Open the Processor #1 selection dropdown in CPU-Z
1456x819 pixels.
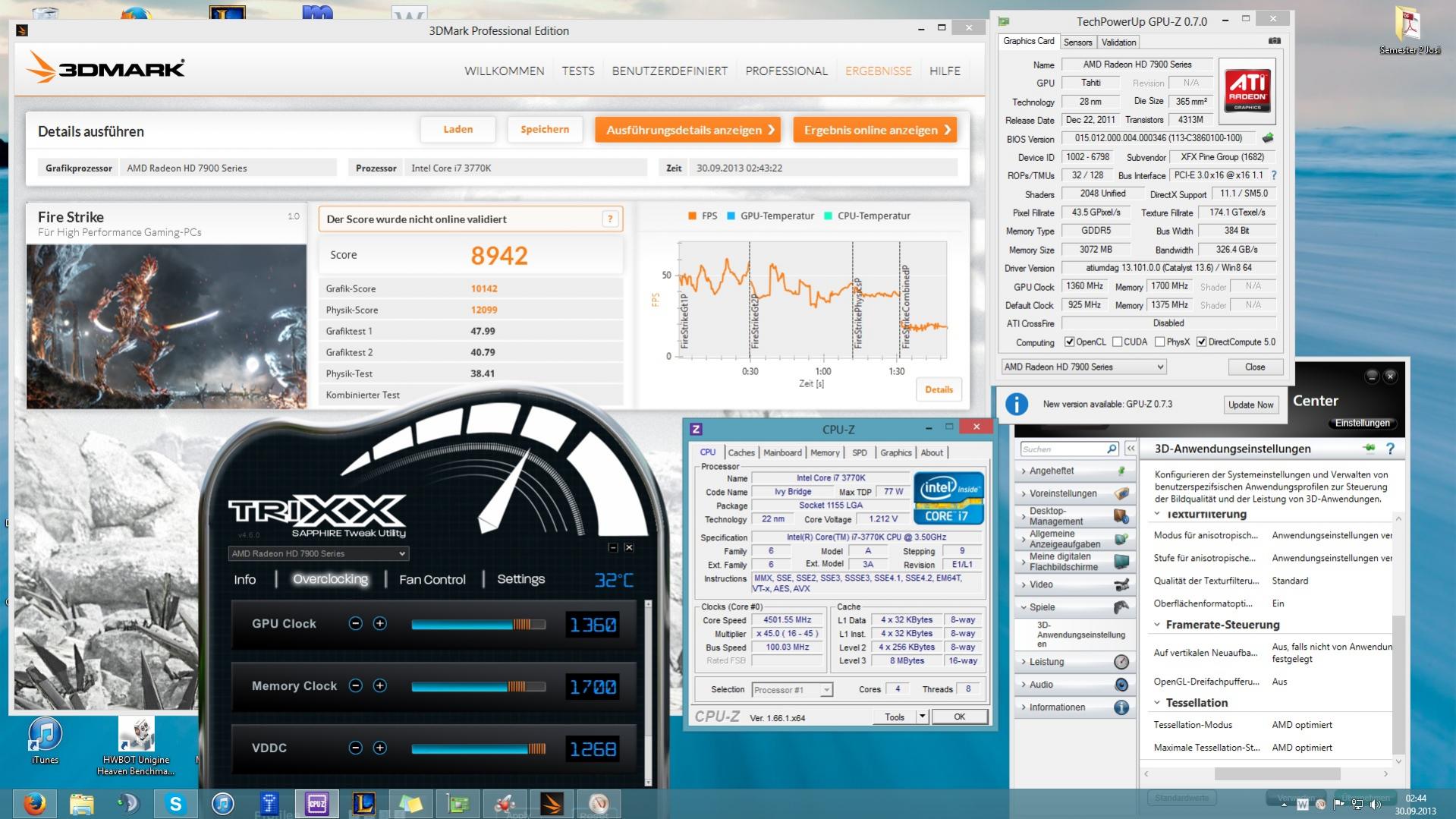792,689
